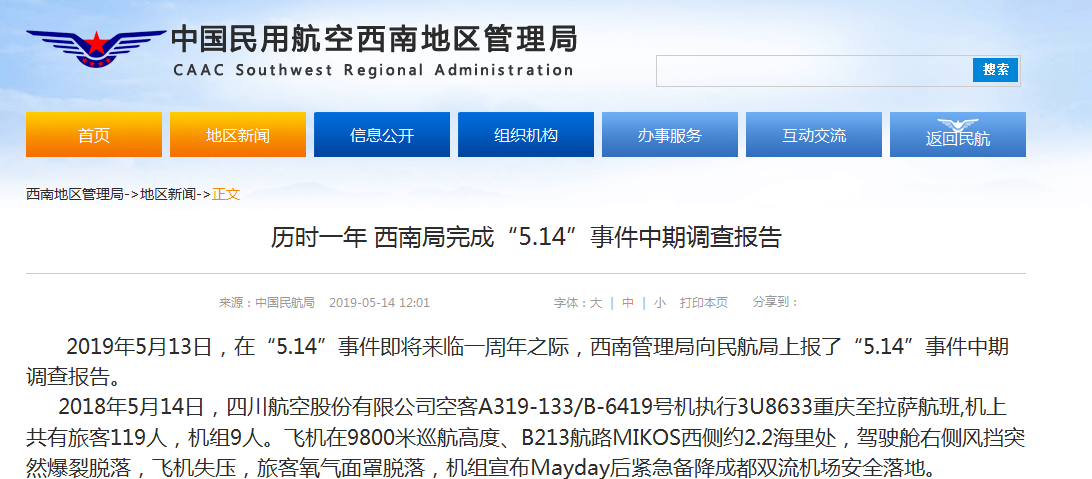Viewport: 1092px width, 479px height.
Task: Click the publish date 2019-05-14 12:01
Action: tap(380, 303)
